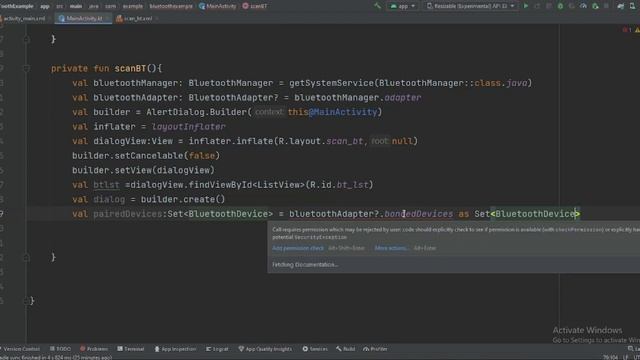The width and height of the screenshot is (640, 360).
Task: Select the MainActivity.kt editor tab
Action: click(84, 18)
